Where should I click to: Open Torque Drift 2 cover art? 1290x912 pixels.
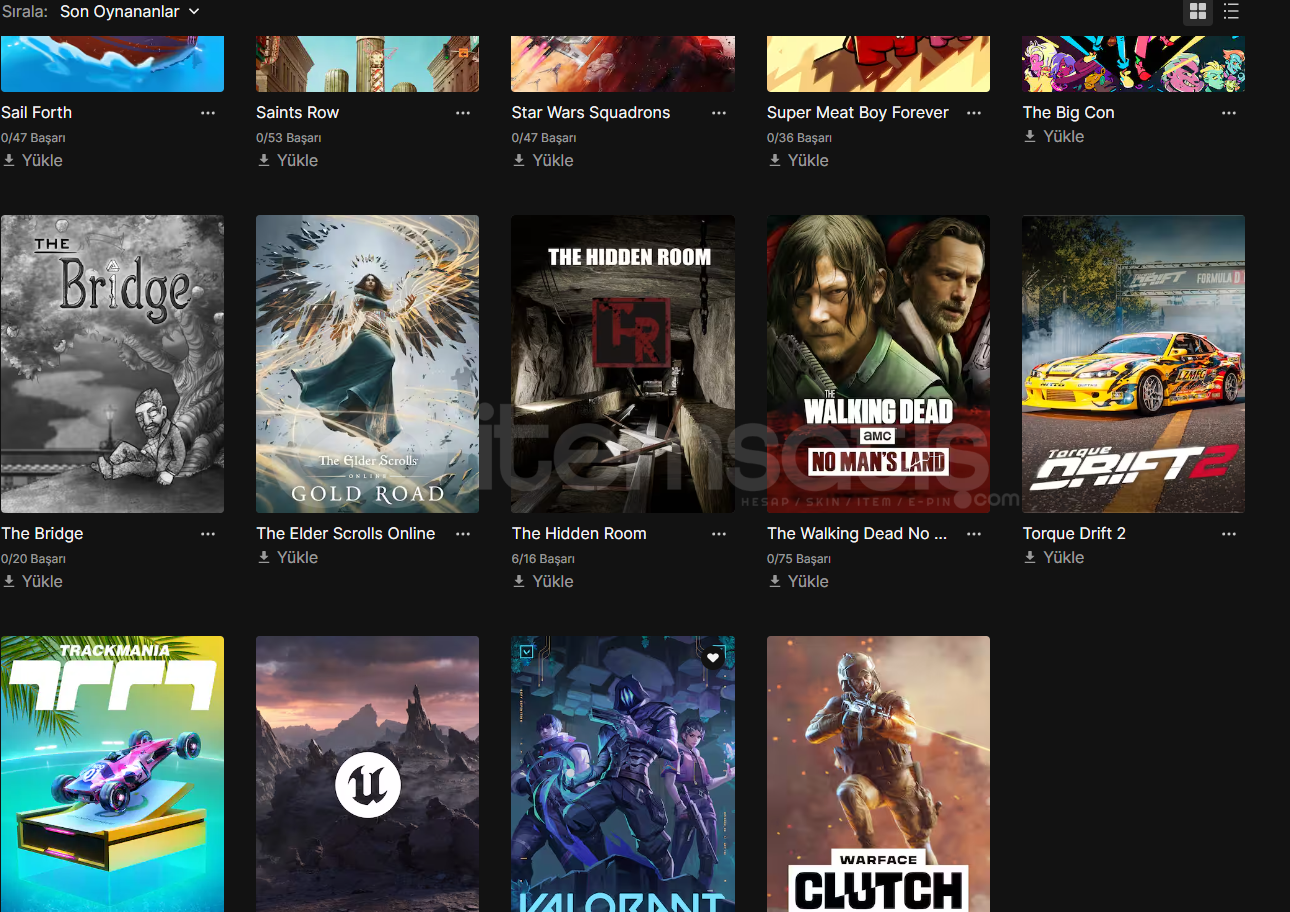click(1133, 364)
